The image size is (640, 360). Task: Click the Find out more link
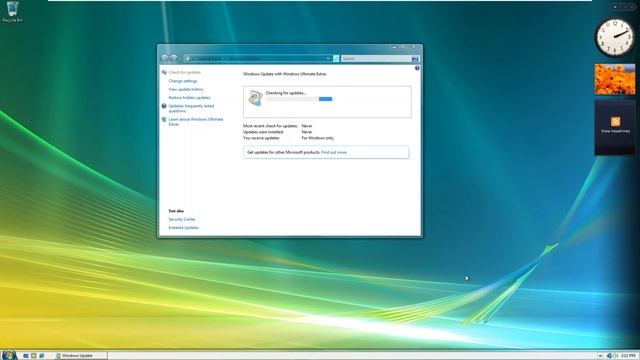pyautogui.click(x=334, y=152)
